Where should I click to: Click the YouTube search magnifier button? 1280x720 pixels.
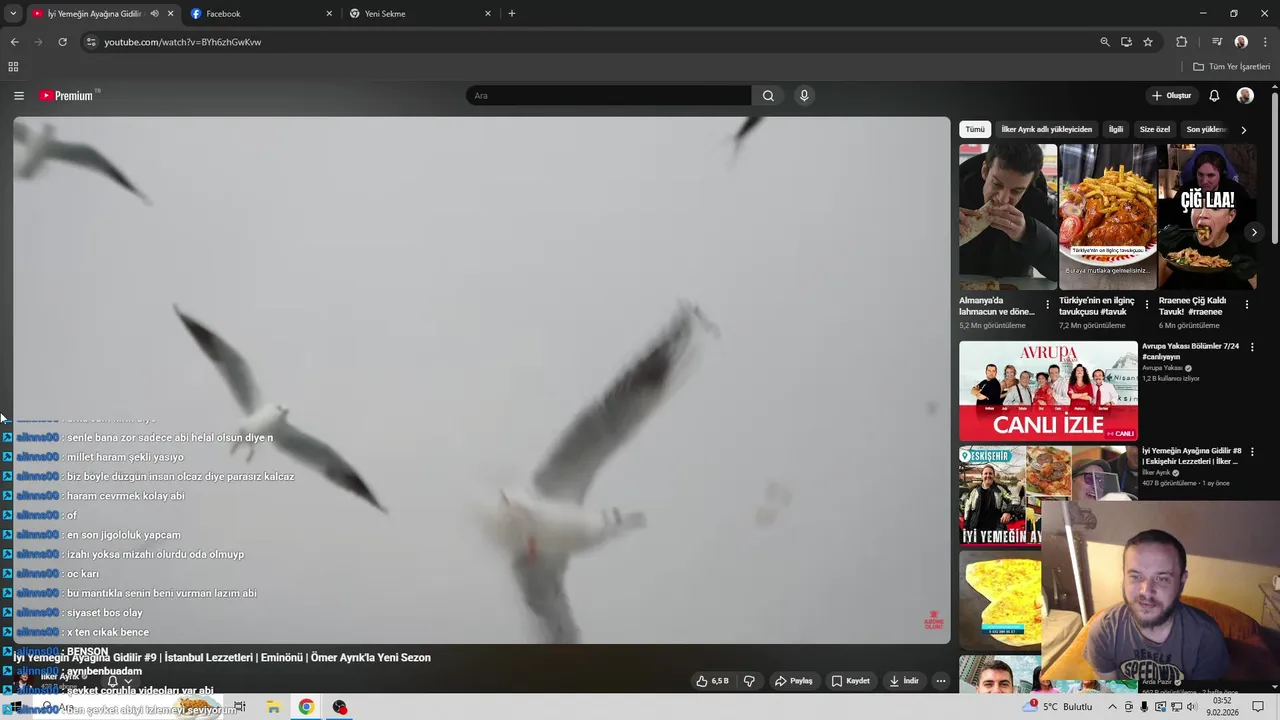click(768, 96)
